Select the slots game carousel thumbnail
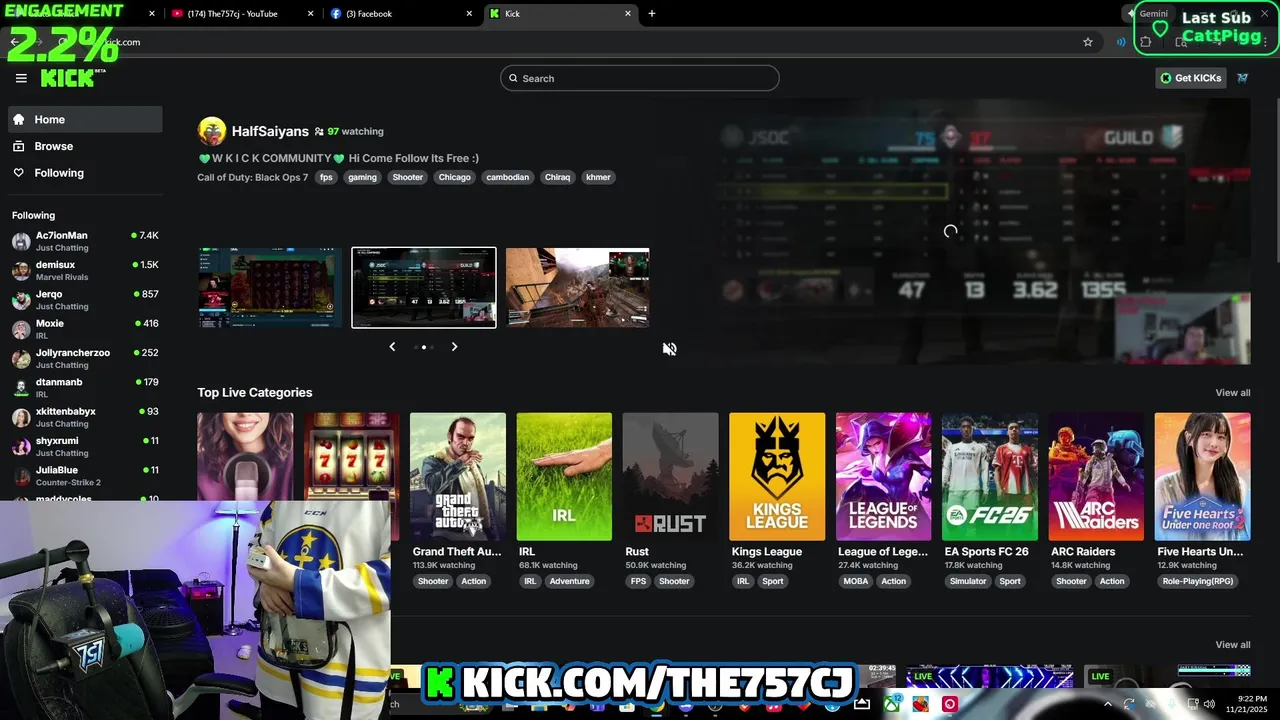This screenshot has width=1280, height=720. point(270,288)
